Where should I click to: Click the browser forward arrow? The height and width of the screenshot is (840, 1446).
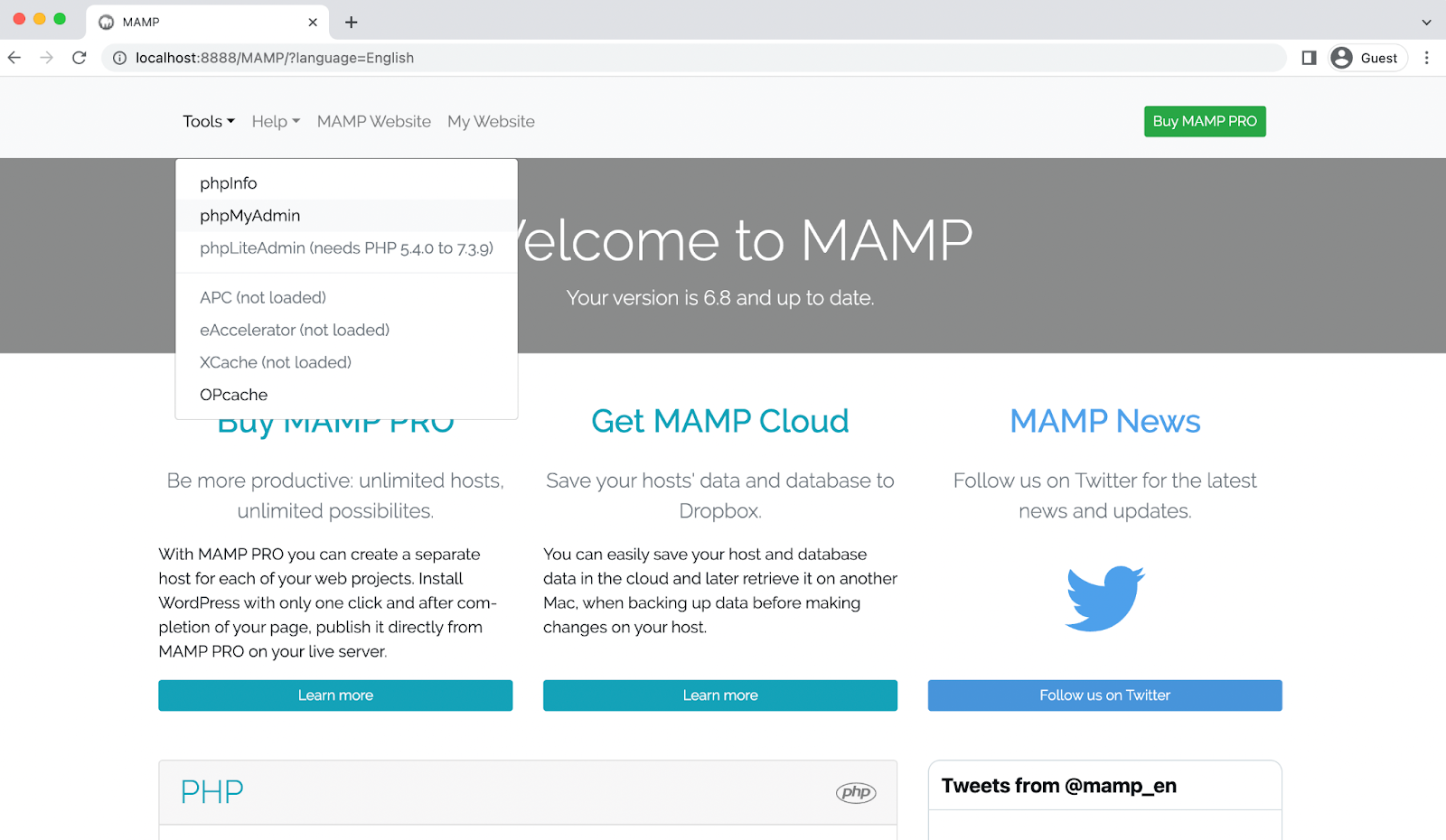[x=47, y=58]
